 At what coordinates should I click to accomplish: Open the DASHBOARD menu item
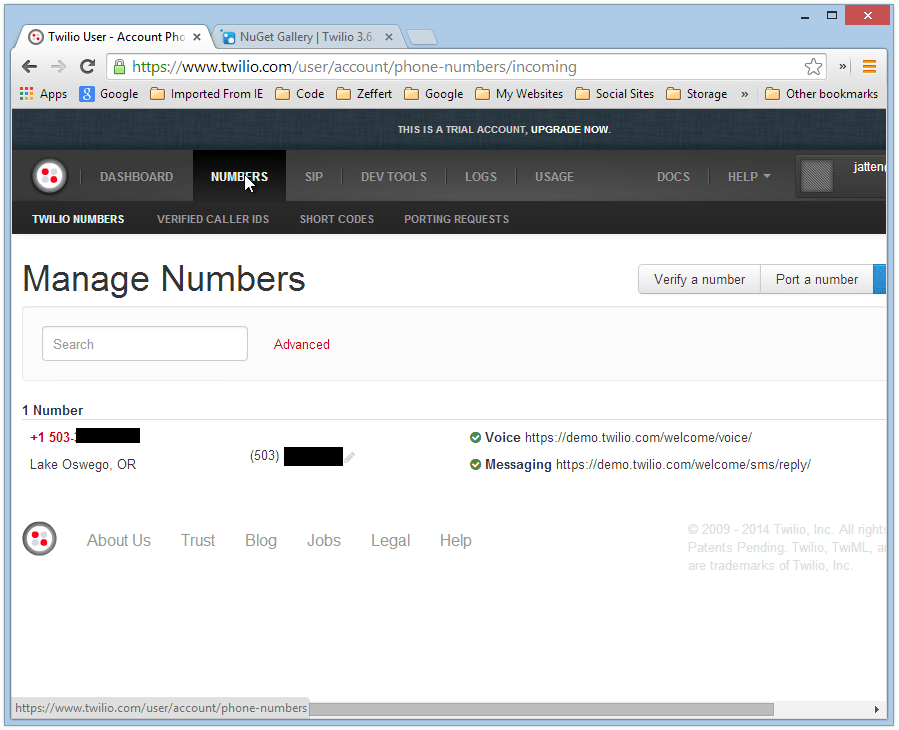pyautogui.click(x=136, y=176)
